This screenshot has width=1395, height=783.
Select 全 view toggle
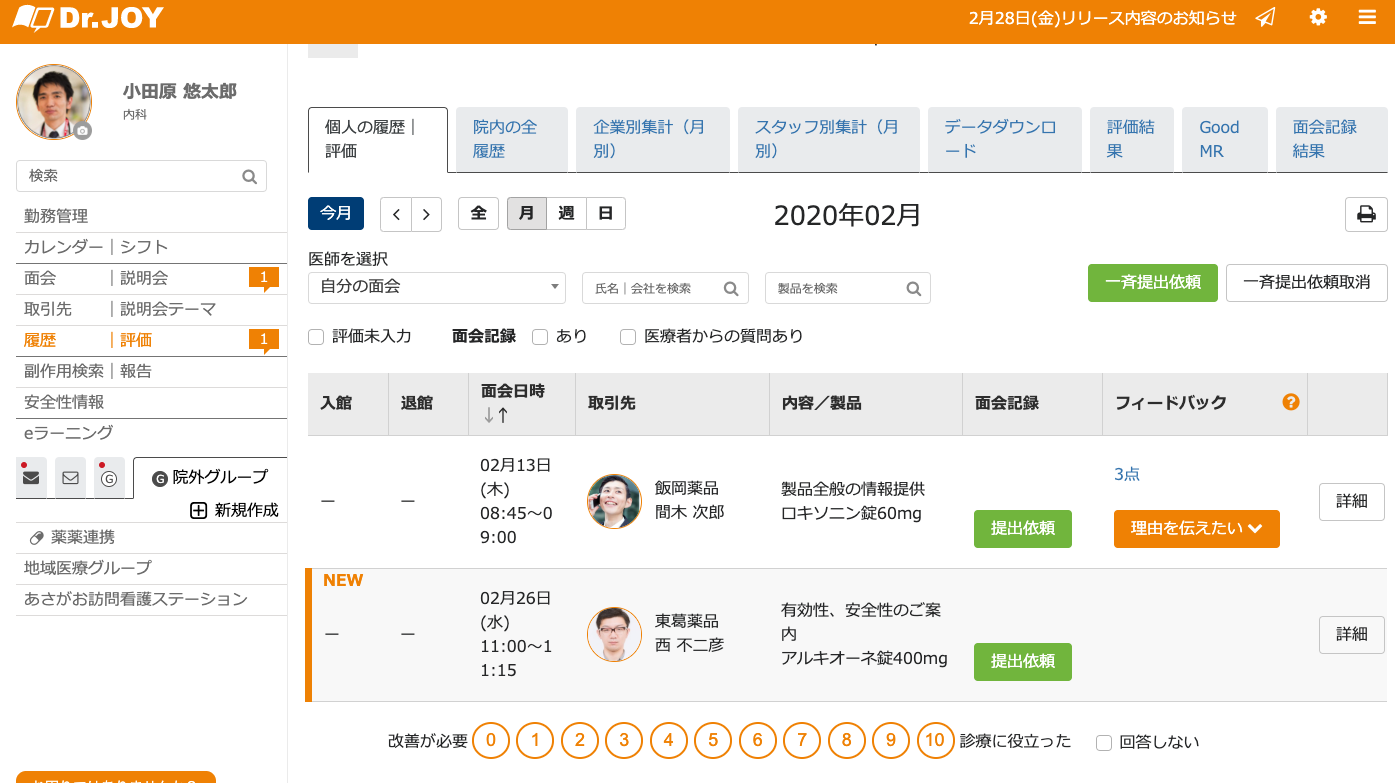[x=478, y=214]
